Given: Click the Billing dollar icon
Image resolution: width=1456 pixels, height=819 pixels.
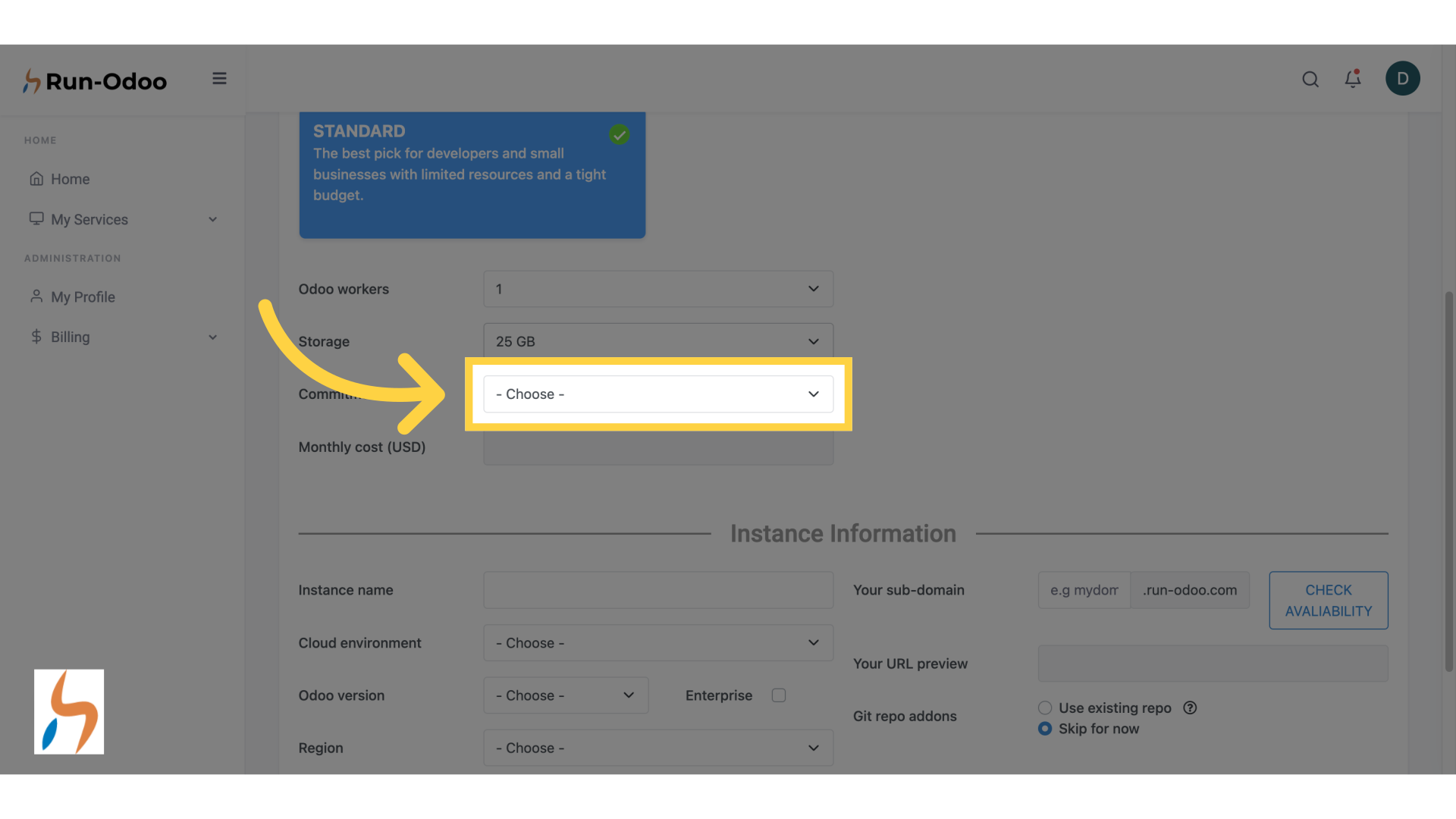Looking at the screenshot, I should point(36,336).
